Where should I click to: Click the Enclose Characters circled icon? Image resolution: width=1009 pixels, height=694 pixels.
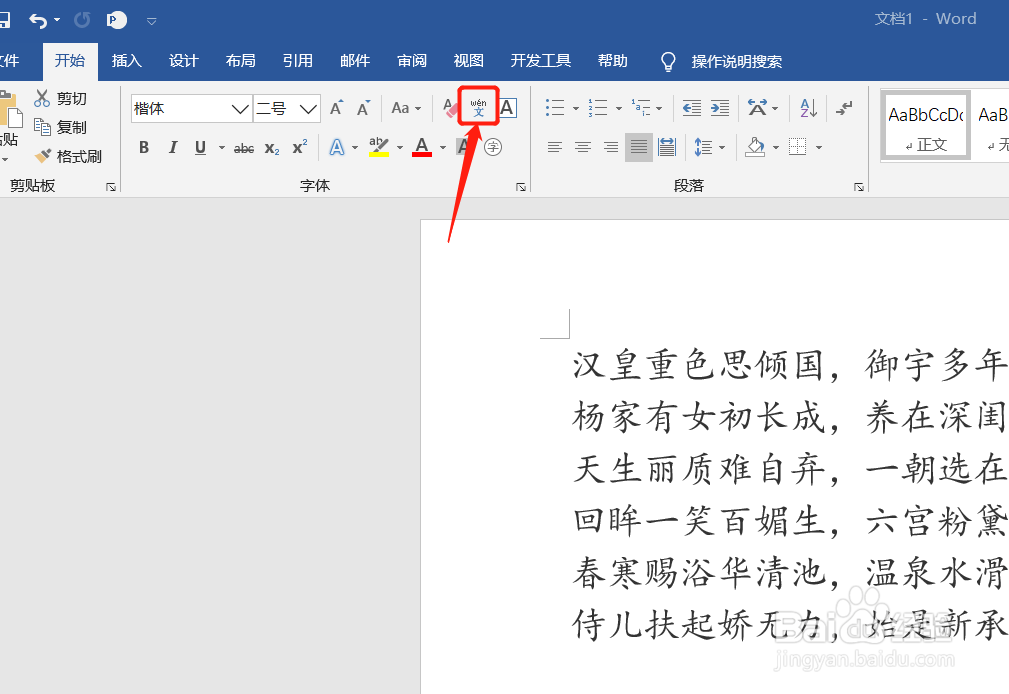coord(491,147)
